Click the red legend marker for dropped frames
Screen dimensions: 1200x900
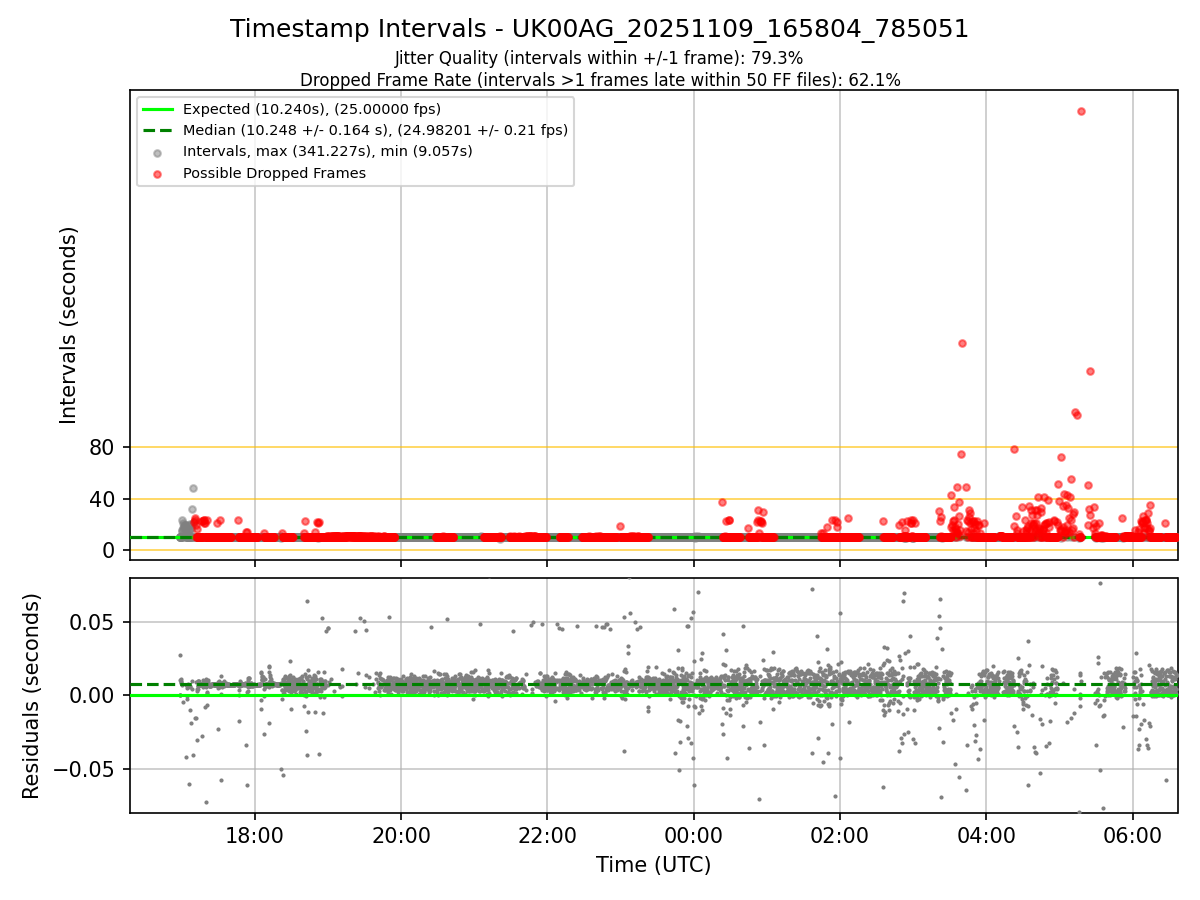tap(159, 173)
